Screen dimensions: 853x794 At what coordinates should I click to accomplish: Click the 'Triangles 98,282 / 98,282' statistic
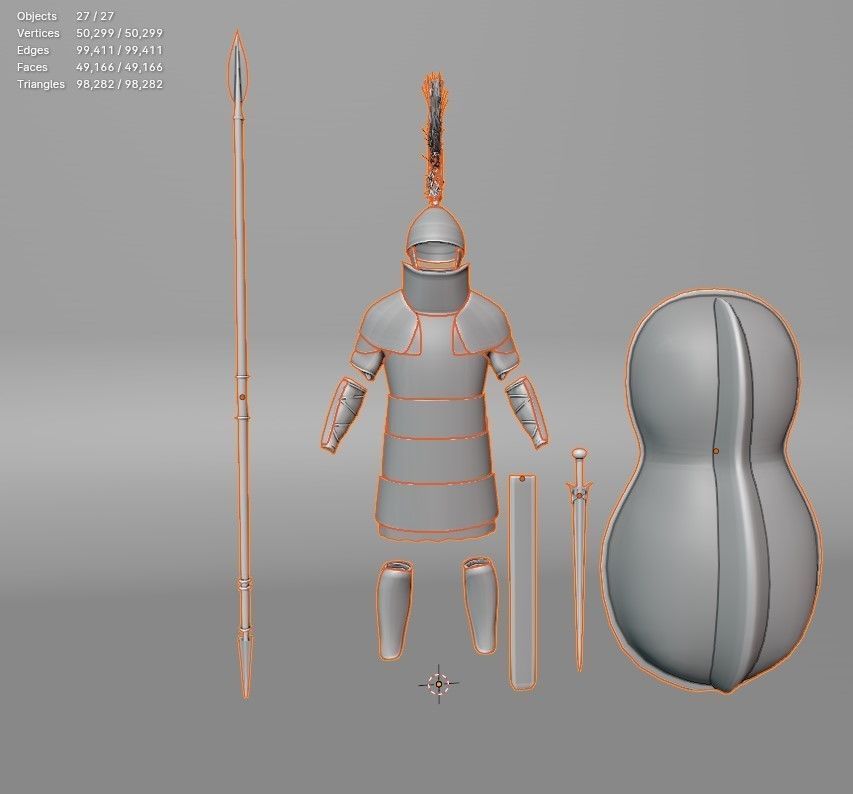point(90,84)
